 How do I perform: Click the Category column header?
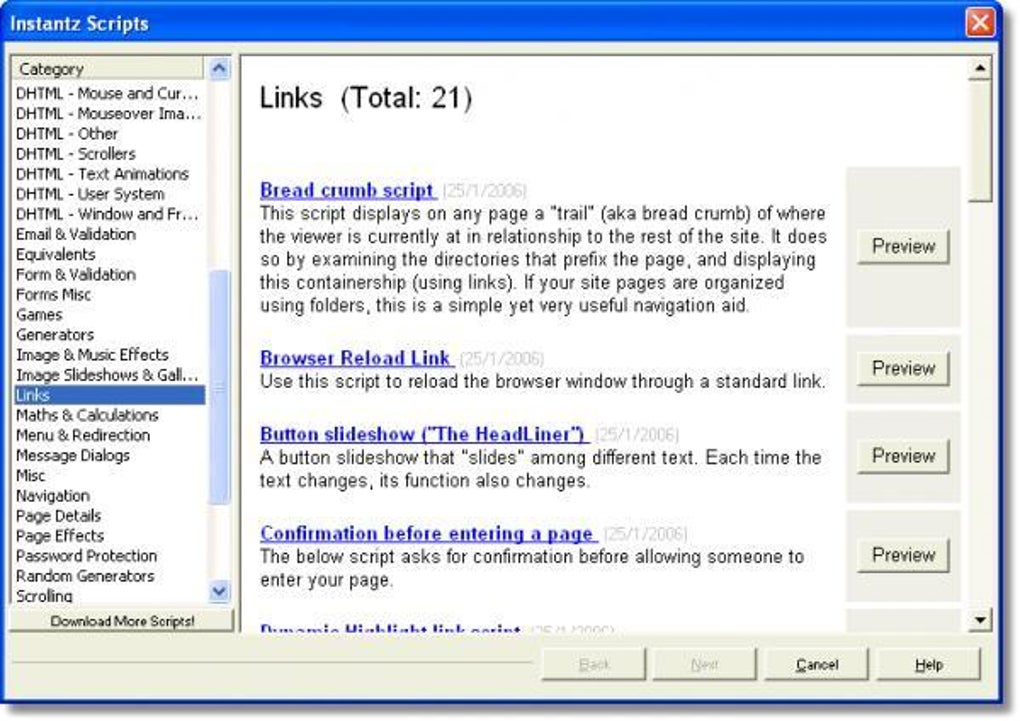108,68
